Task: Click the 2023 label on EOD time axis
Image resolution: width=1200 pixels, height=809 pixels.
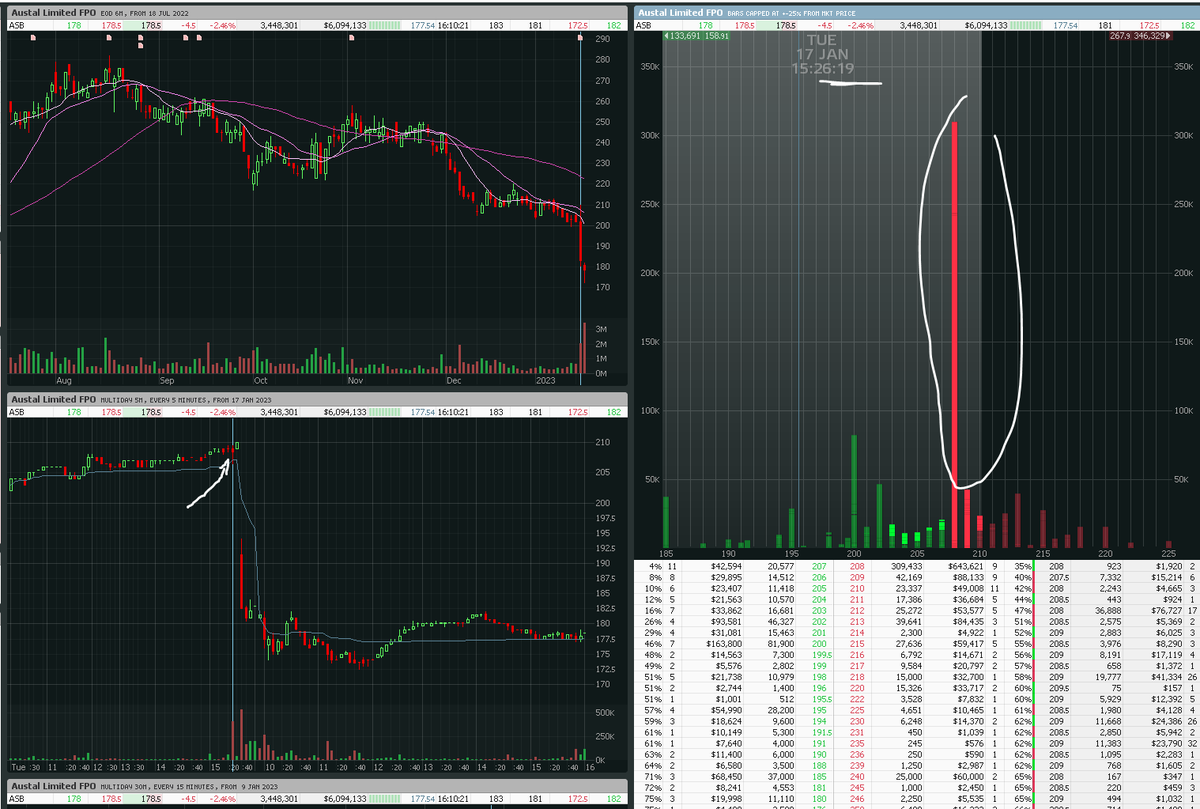Action: (545, 381)
